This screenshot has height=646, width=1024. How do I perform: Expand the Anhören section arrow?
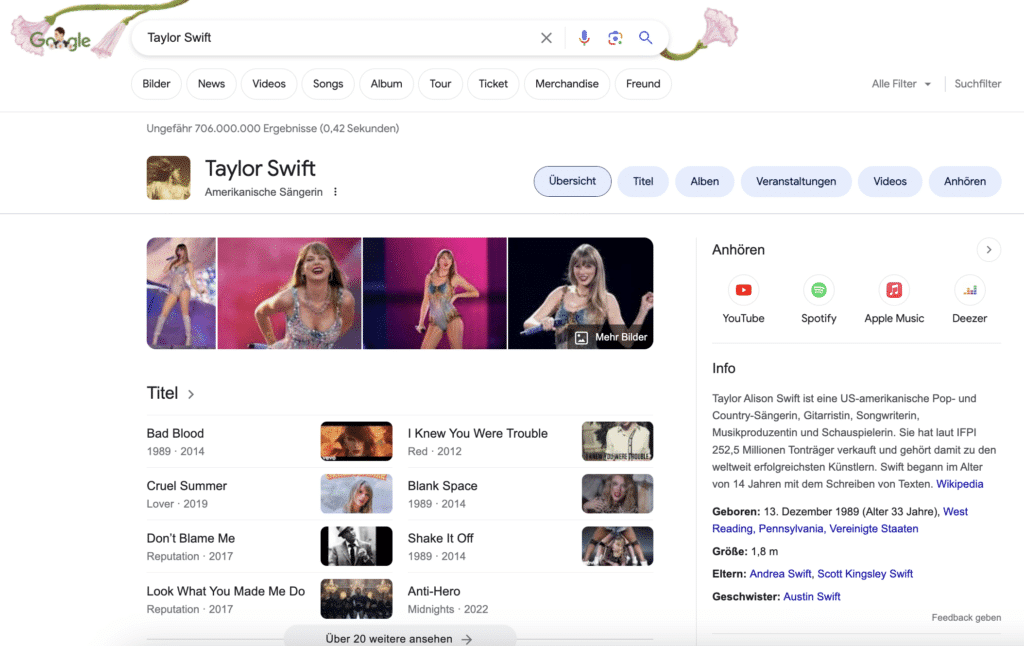[989, 250]
